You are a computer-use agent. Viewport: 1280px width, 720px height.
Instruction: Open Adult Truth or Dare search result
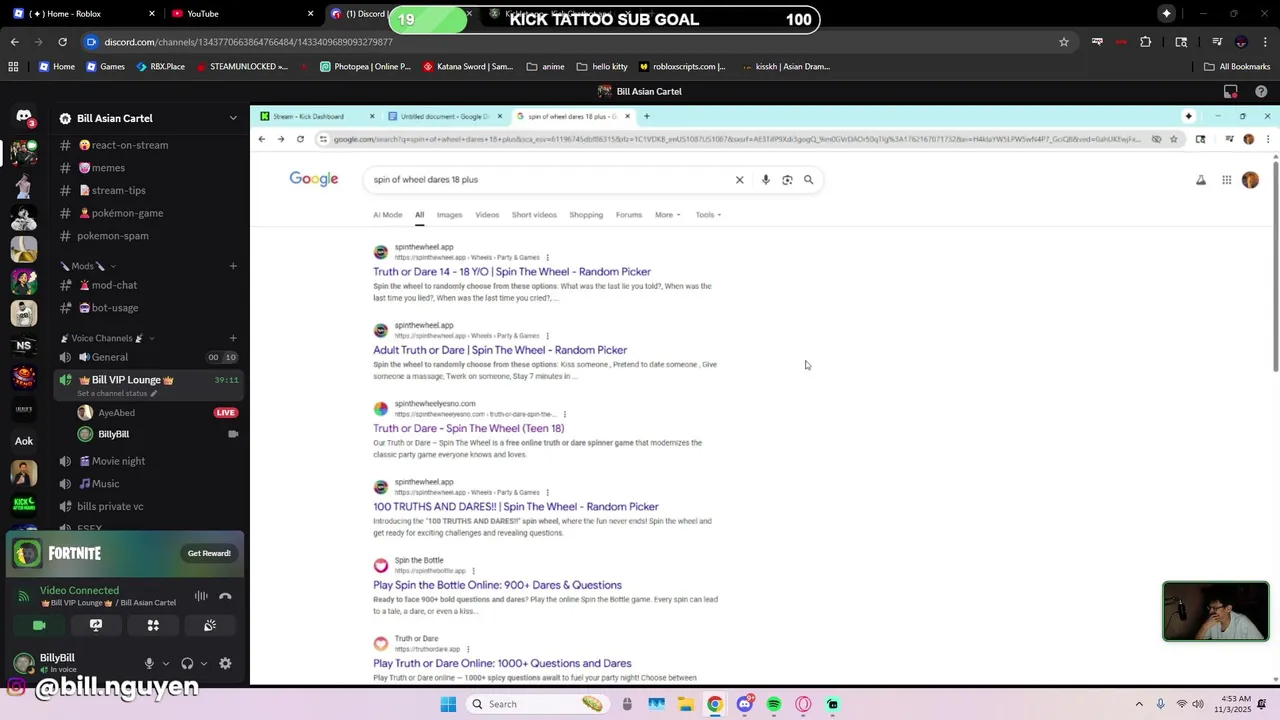500,350
